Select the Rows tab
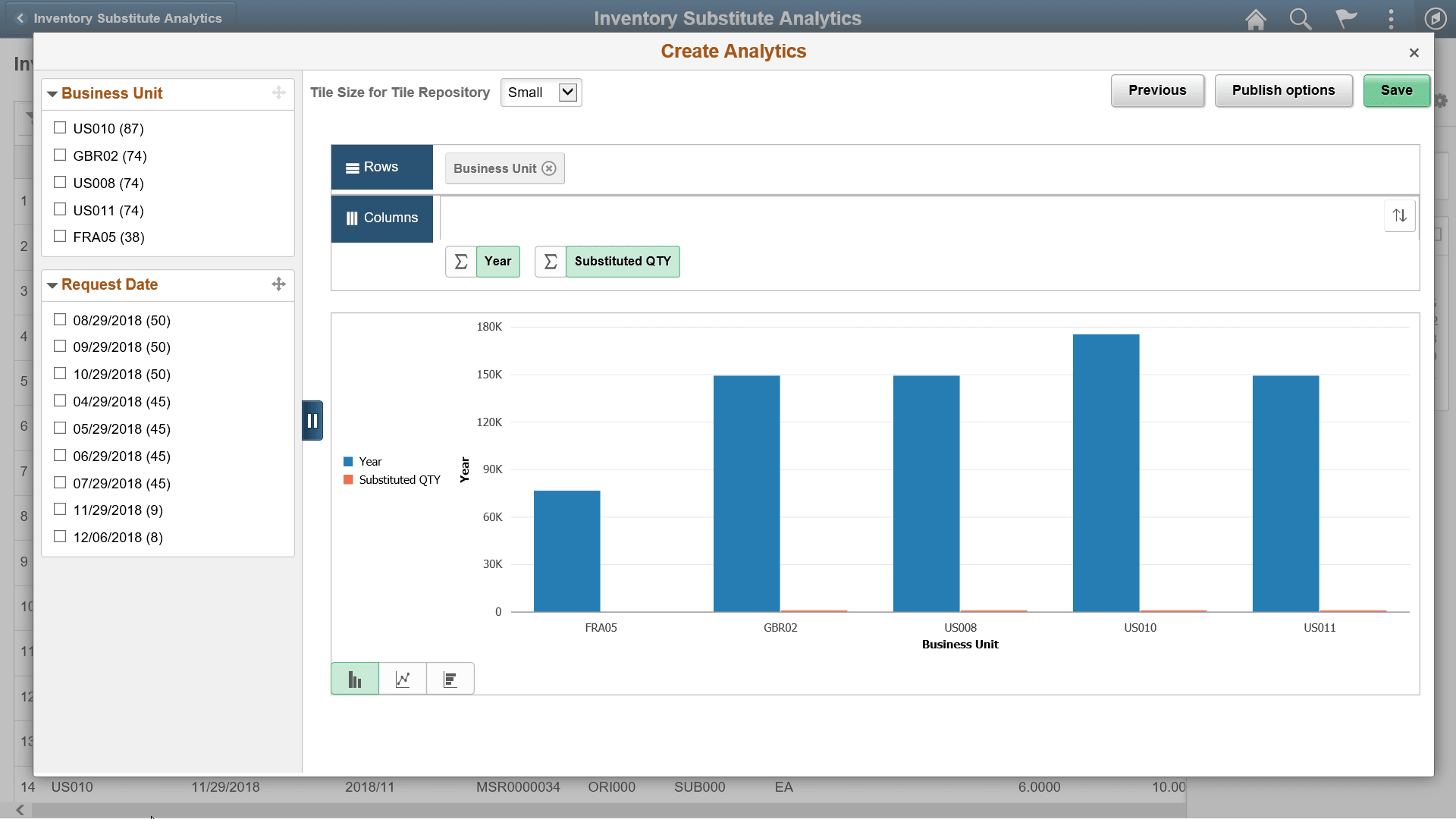1456x819 pixels. (x=381, y=167)
